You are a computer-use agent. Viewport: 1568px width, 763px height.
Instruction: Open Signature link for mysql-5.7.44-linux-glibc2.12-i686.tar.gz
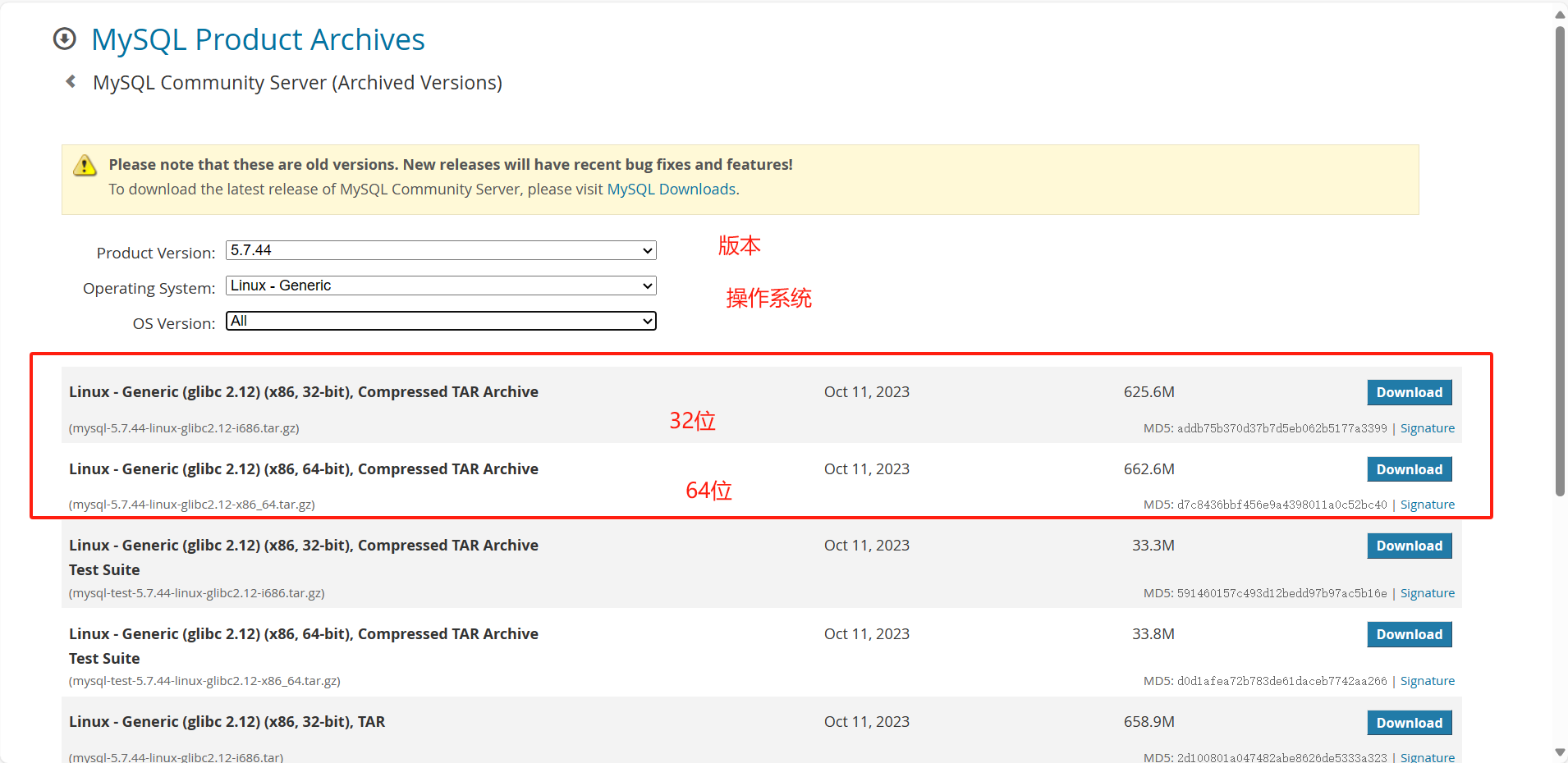1427,428
